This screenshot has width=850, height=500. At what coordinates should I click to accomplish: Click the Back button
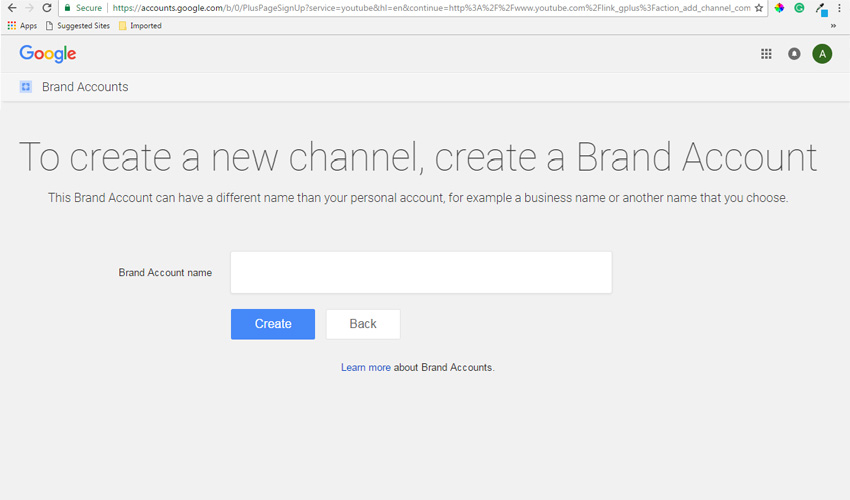[x=363, y=324]
